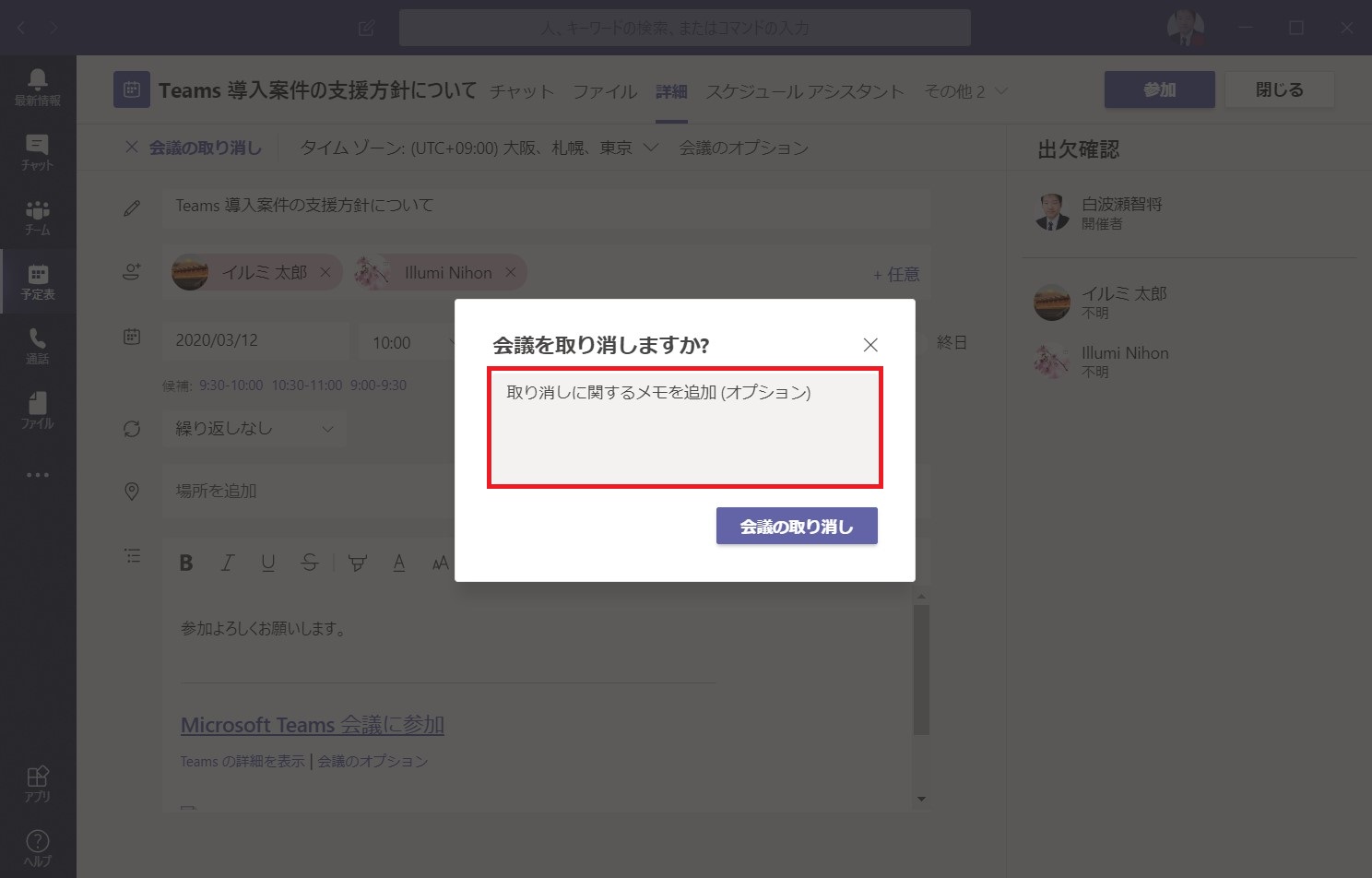Click the 参加 join button
1372x878 pixels.
coord(1160,89)
